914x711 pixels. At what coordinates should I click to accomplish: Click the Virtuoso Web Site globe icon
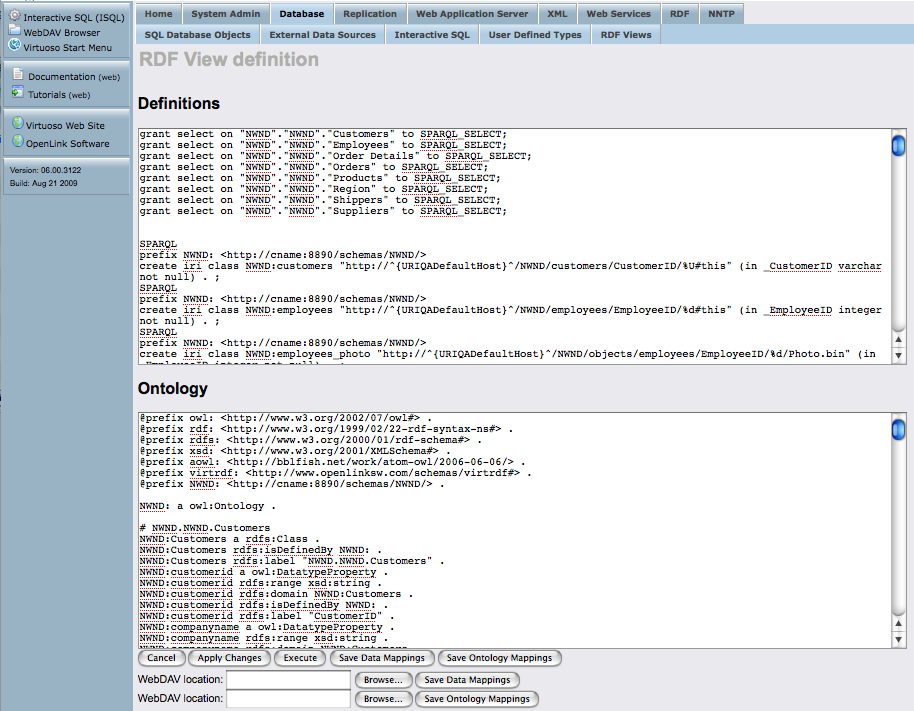(18, 125)
